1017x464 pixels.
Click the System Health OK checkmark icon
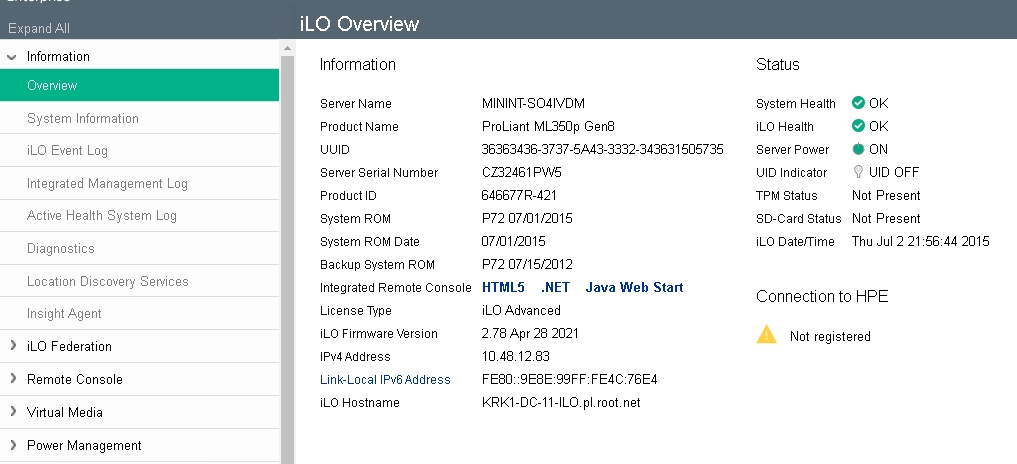(858, 103)
